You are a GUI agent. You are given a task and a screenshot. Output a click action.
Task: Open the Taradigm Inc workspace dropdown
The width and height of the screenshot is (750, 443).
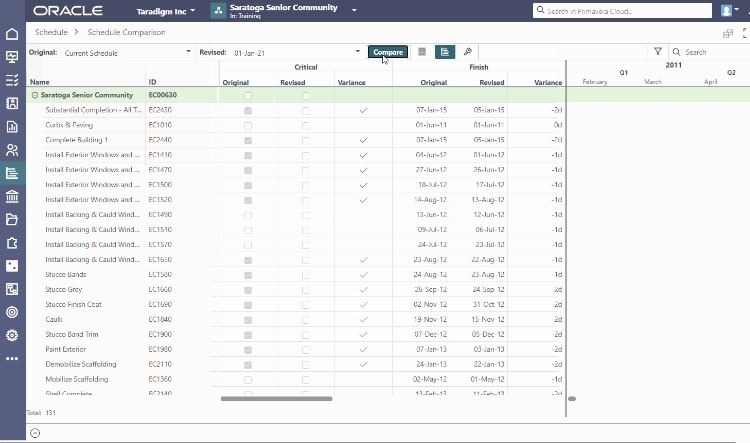pos(165,11)
